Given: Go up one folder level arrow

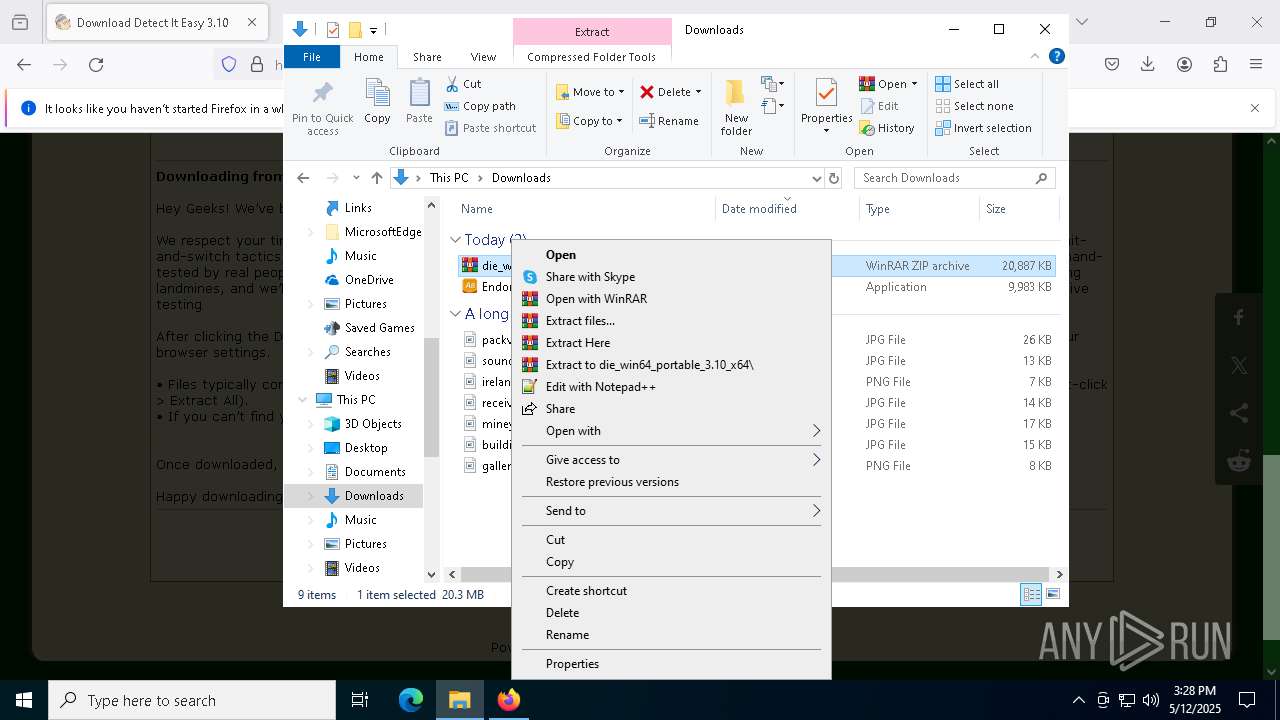Looking at the screenshot, I should click(376, 178).
